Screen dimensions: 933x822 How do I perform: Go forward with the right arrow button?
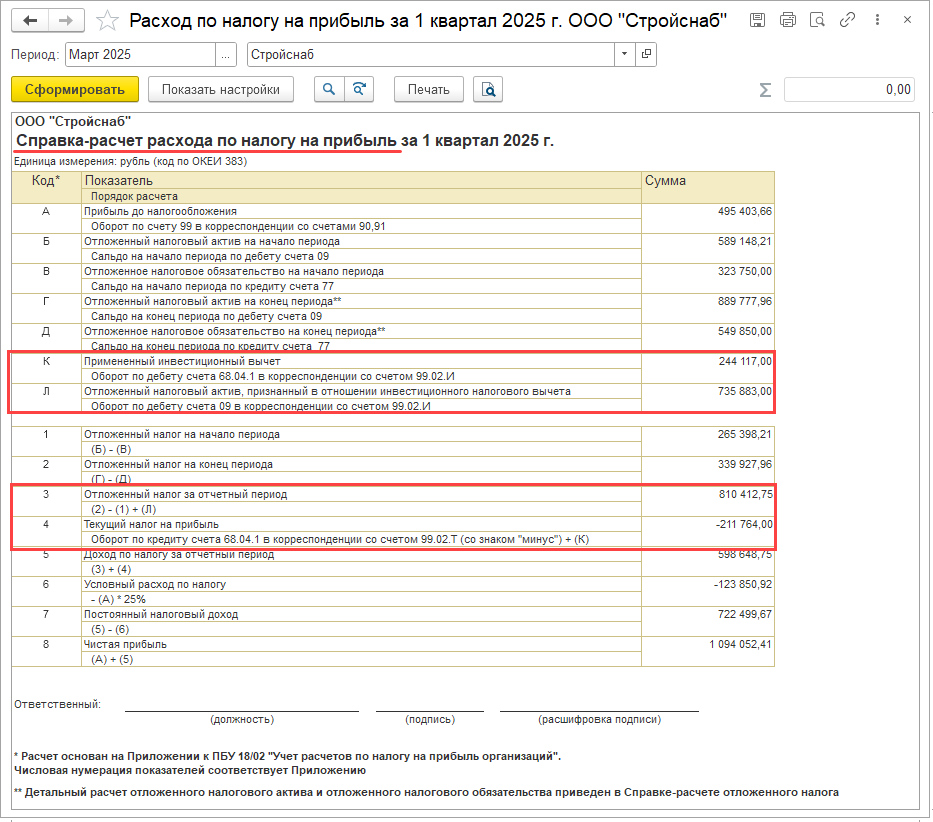(x=67, y=20)
